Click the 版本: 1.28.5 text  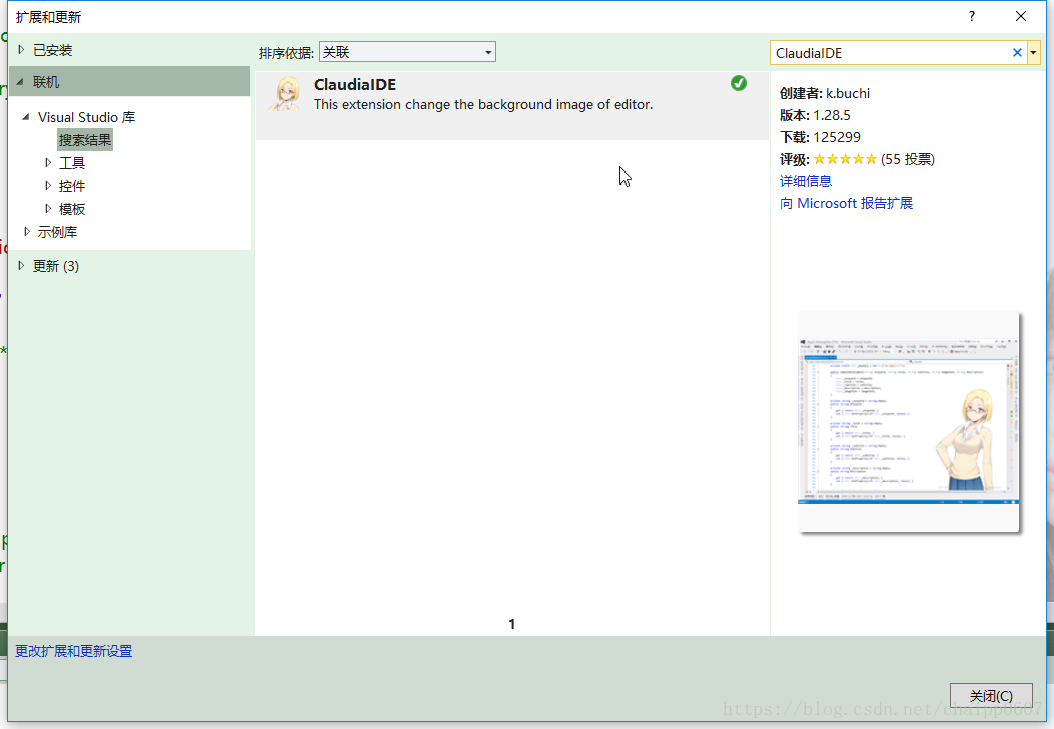815,115
